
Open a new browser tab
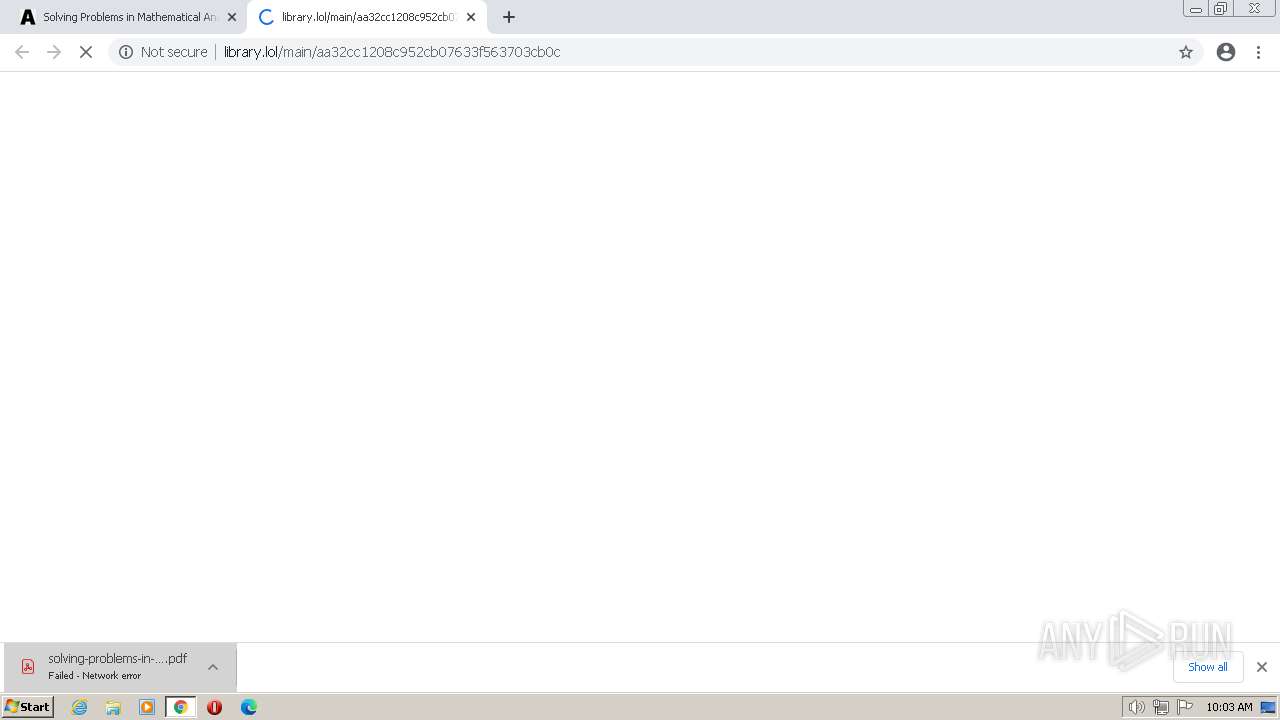pyautogui.click(x=509, y=17)
